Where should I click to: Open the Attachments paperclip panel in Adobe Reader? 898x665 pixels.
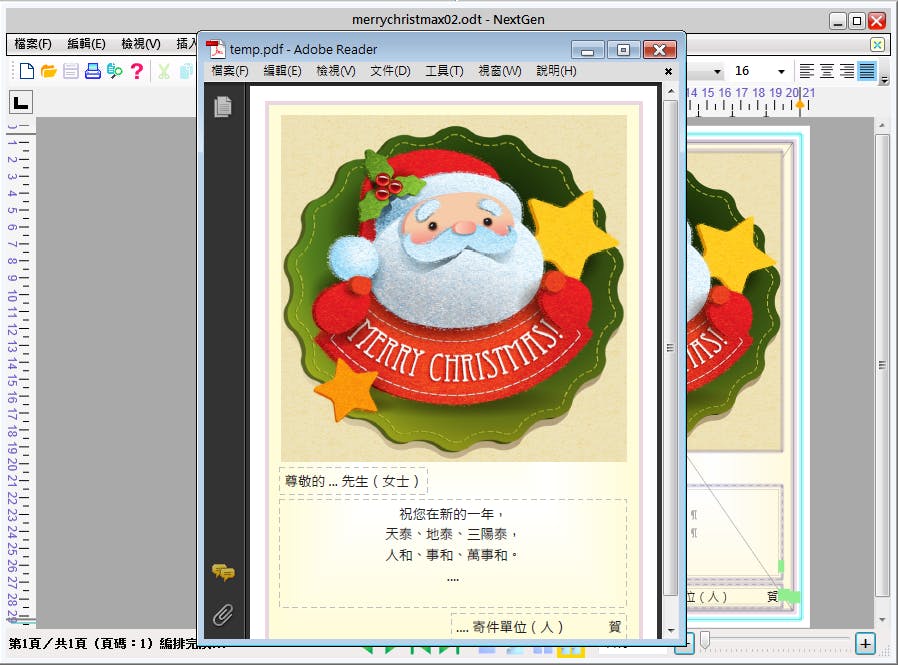point(223,615)
